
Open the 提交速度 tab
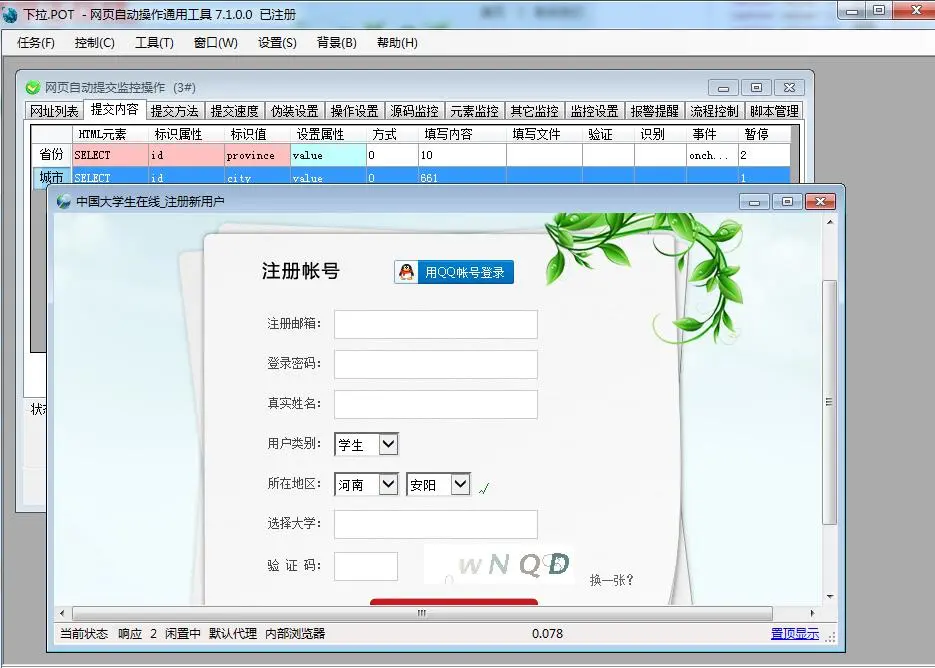pyautogui.click(x=234, y=111)
